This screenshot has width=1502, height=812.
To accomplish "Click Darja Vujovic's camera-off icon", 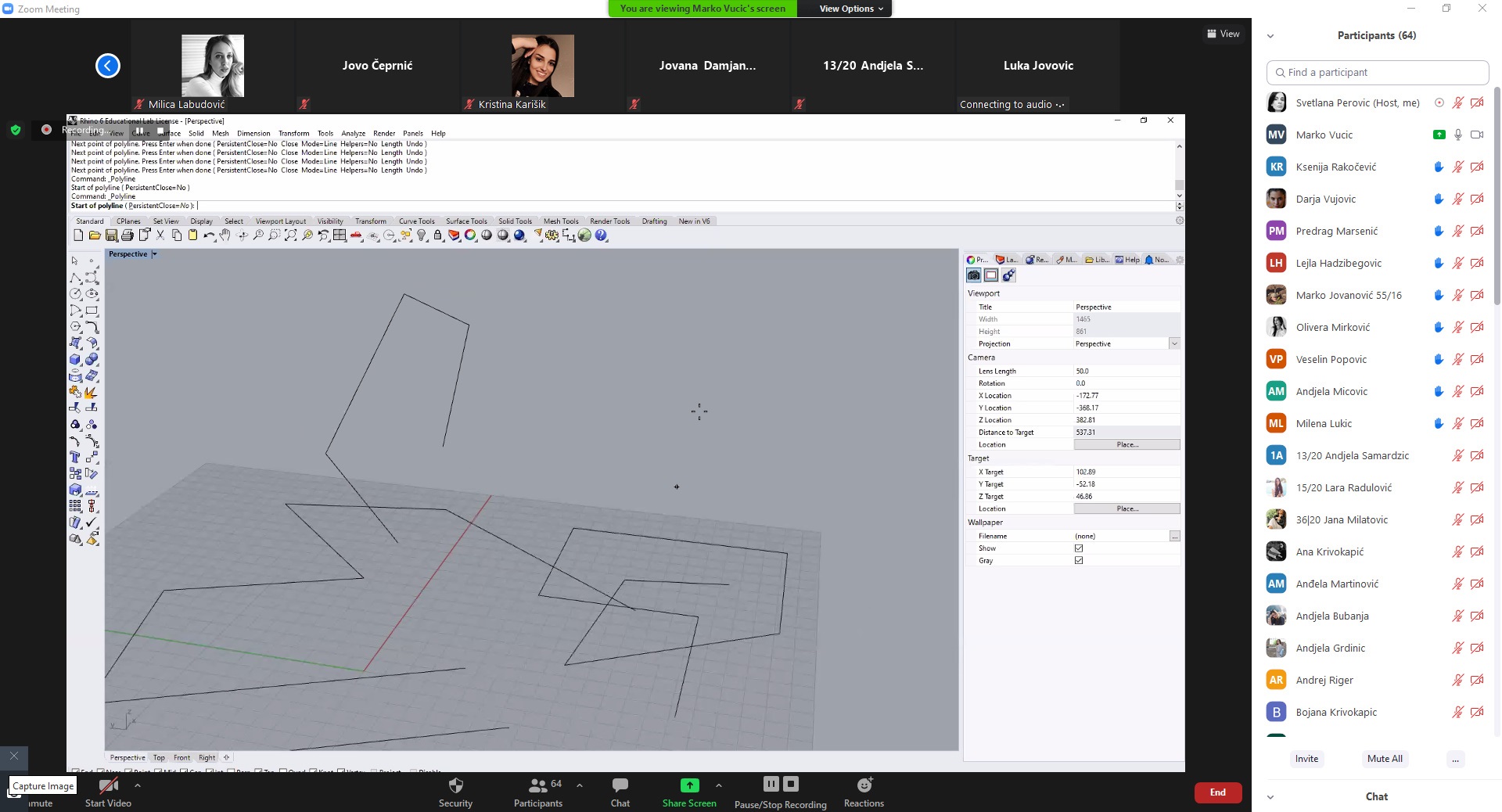I will [x=1477, y=199].
